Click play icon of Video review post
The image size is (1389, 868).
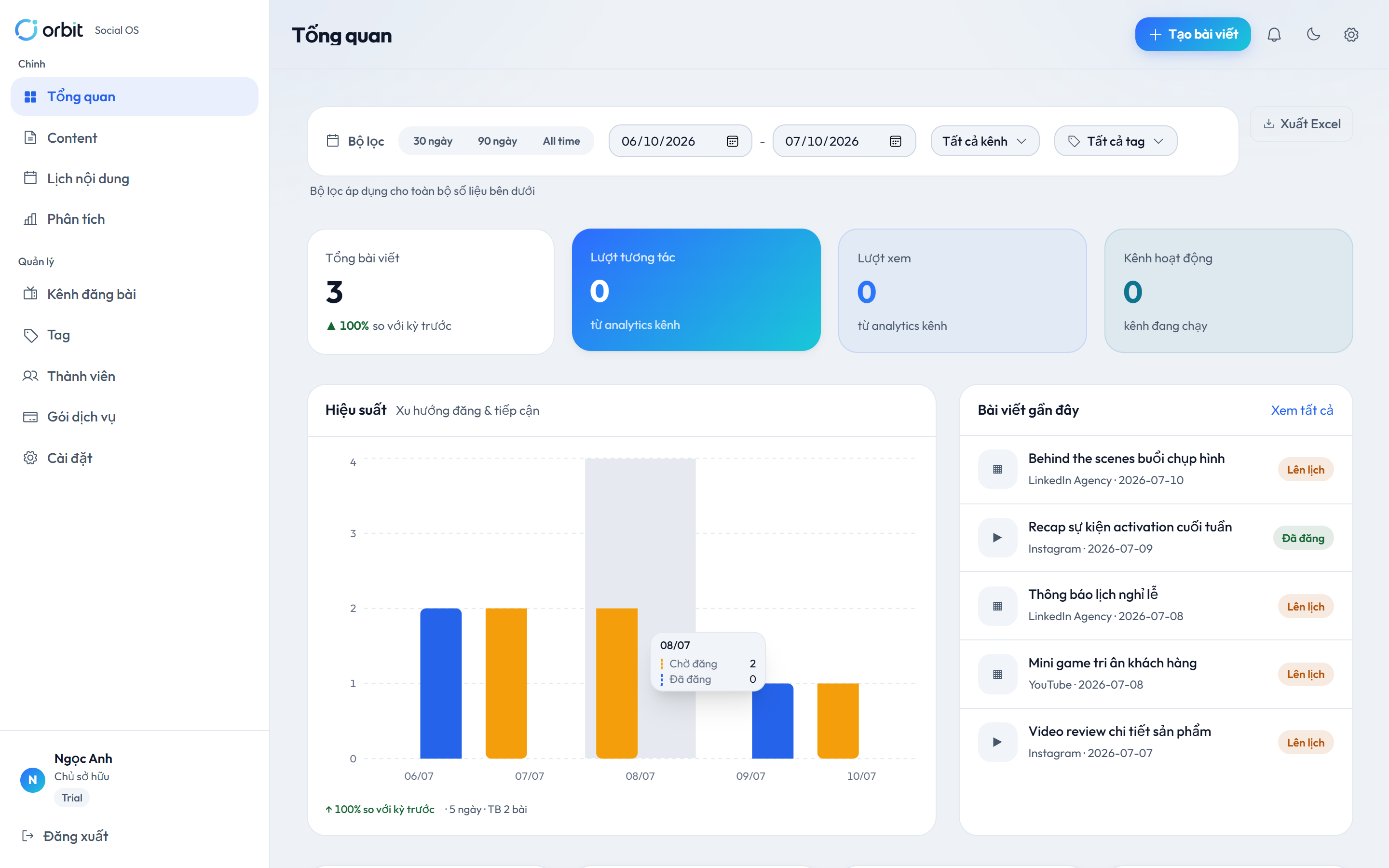[x=997, y=742]
